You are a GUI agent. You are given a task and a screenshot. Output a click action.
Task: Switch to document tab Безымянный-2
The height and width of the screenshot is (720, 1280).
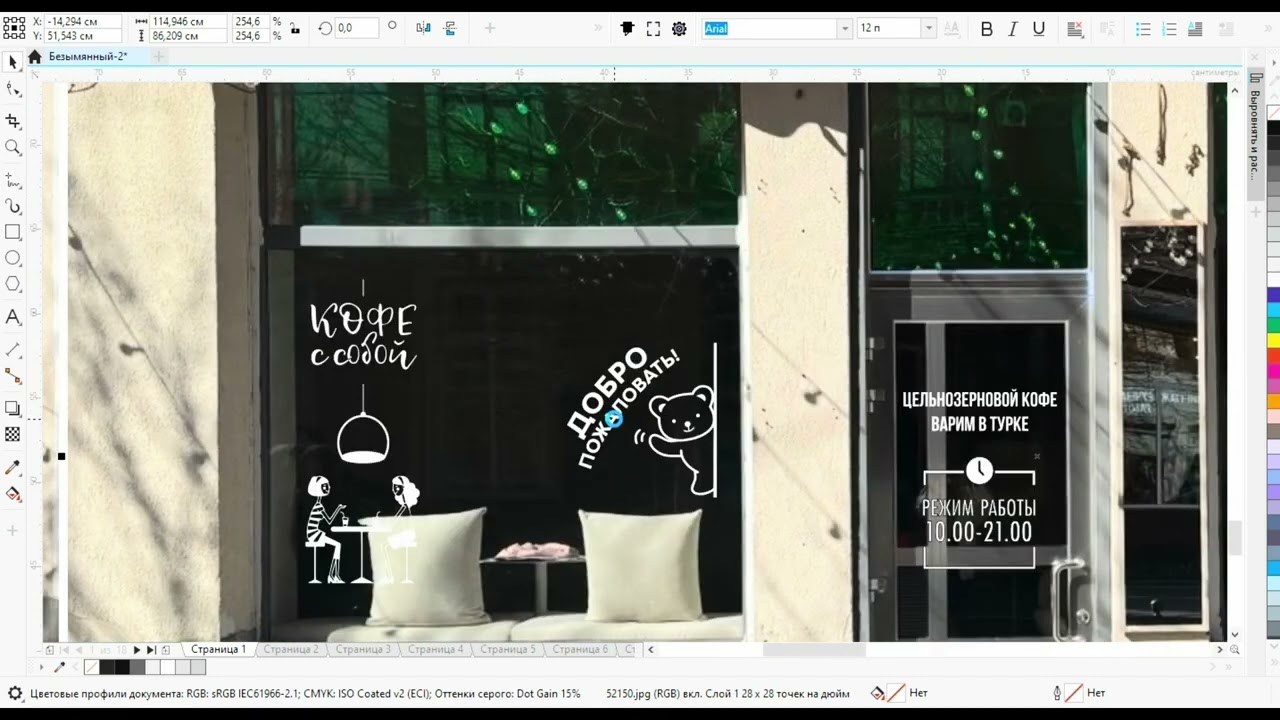pyautogui.click(x=88, y=57)
